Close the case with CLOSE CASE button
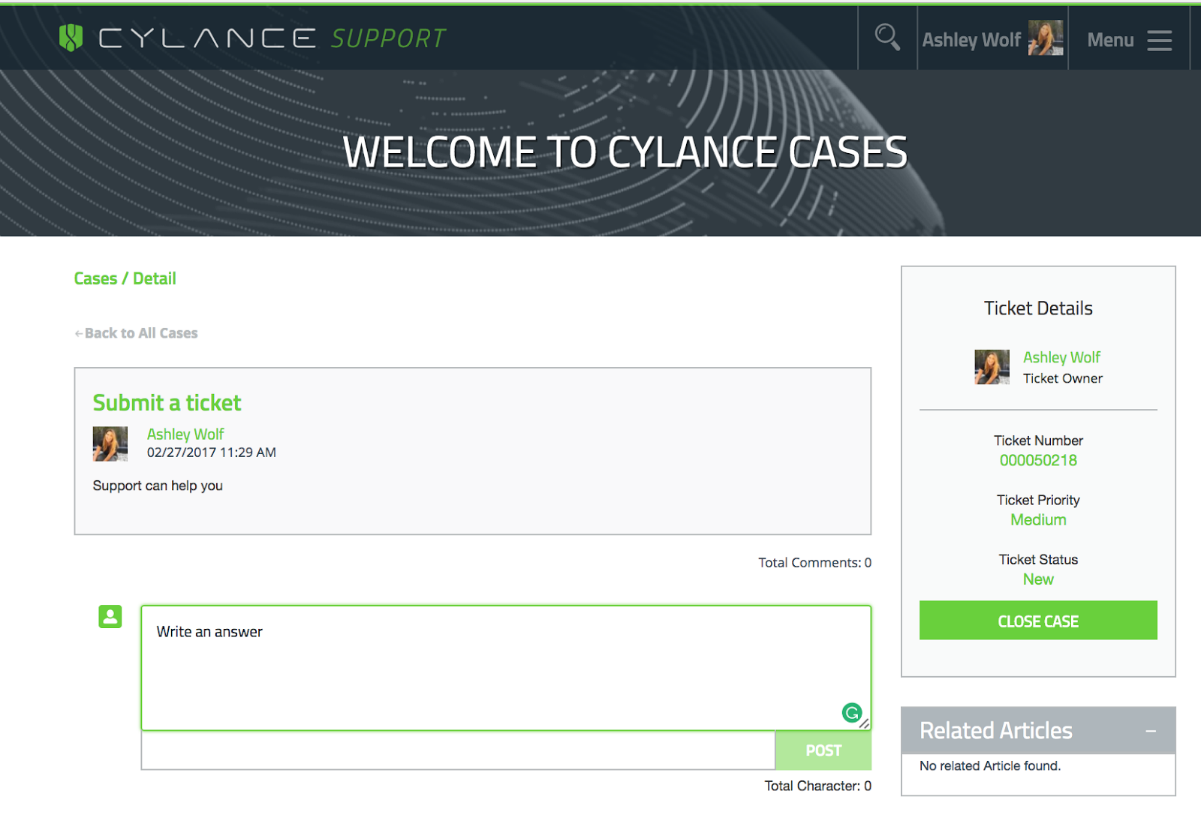The image size is (1201, 824). click(x=1038, y=621)
